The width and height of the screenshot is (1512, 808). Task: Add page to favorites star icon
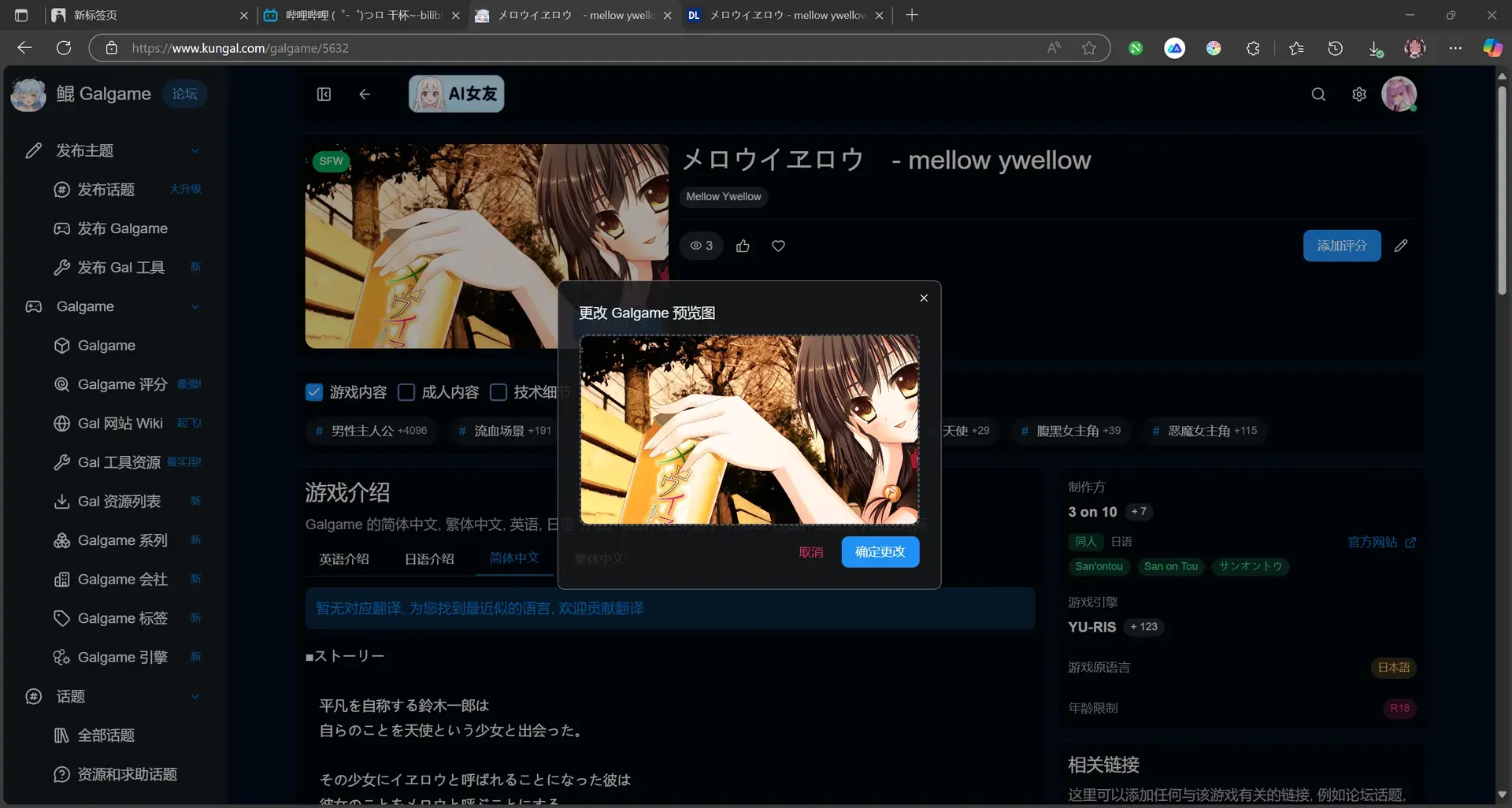click(x=1089, y=48)
